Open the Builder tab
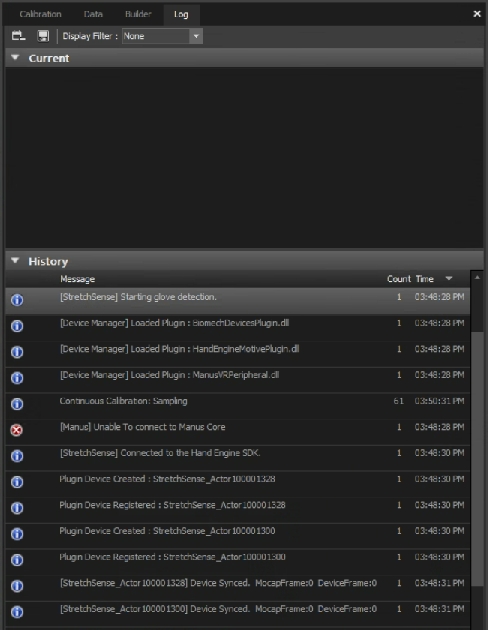Viewport: 489px width, 630px height. 138,14
